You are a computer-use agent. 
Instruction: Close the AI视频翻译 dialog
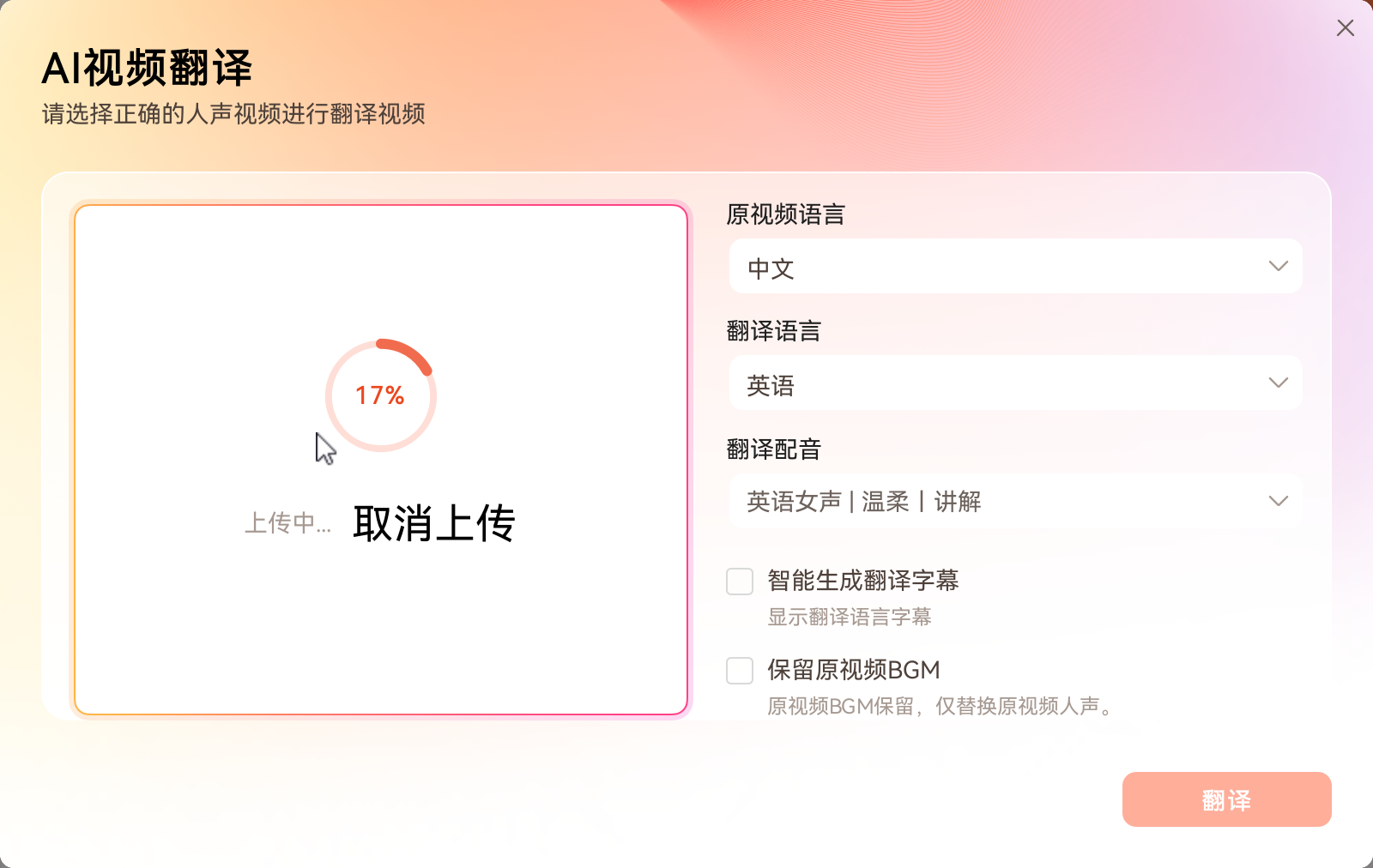tap(1344, 28)
